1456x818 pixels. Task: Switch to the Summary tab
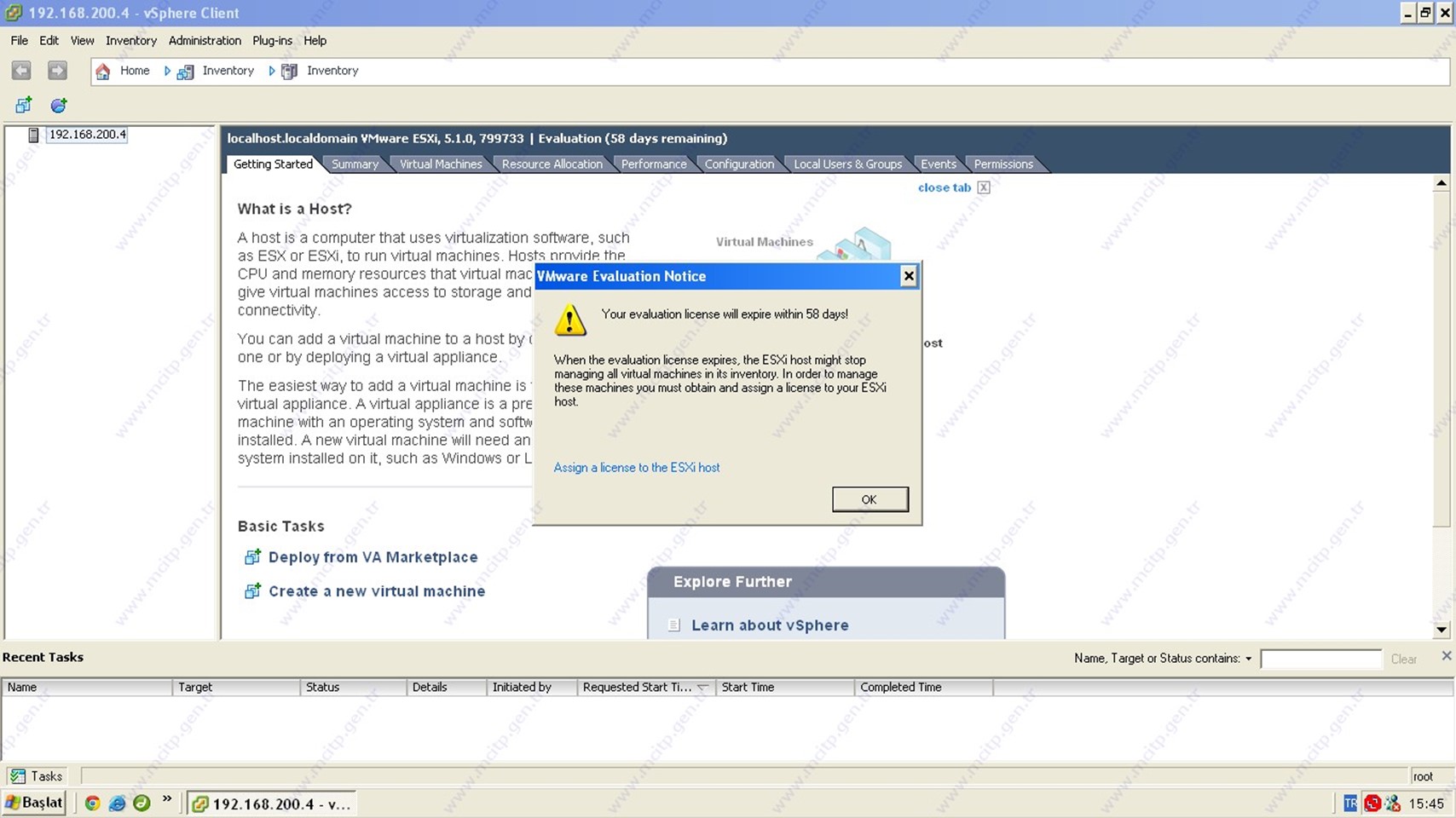(x=355, y=164)
